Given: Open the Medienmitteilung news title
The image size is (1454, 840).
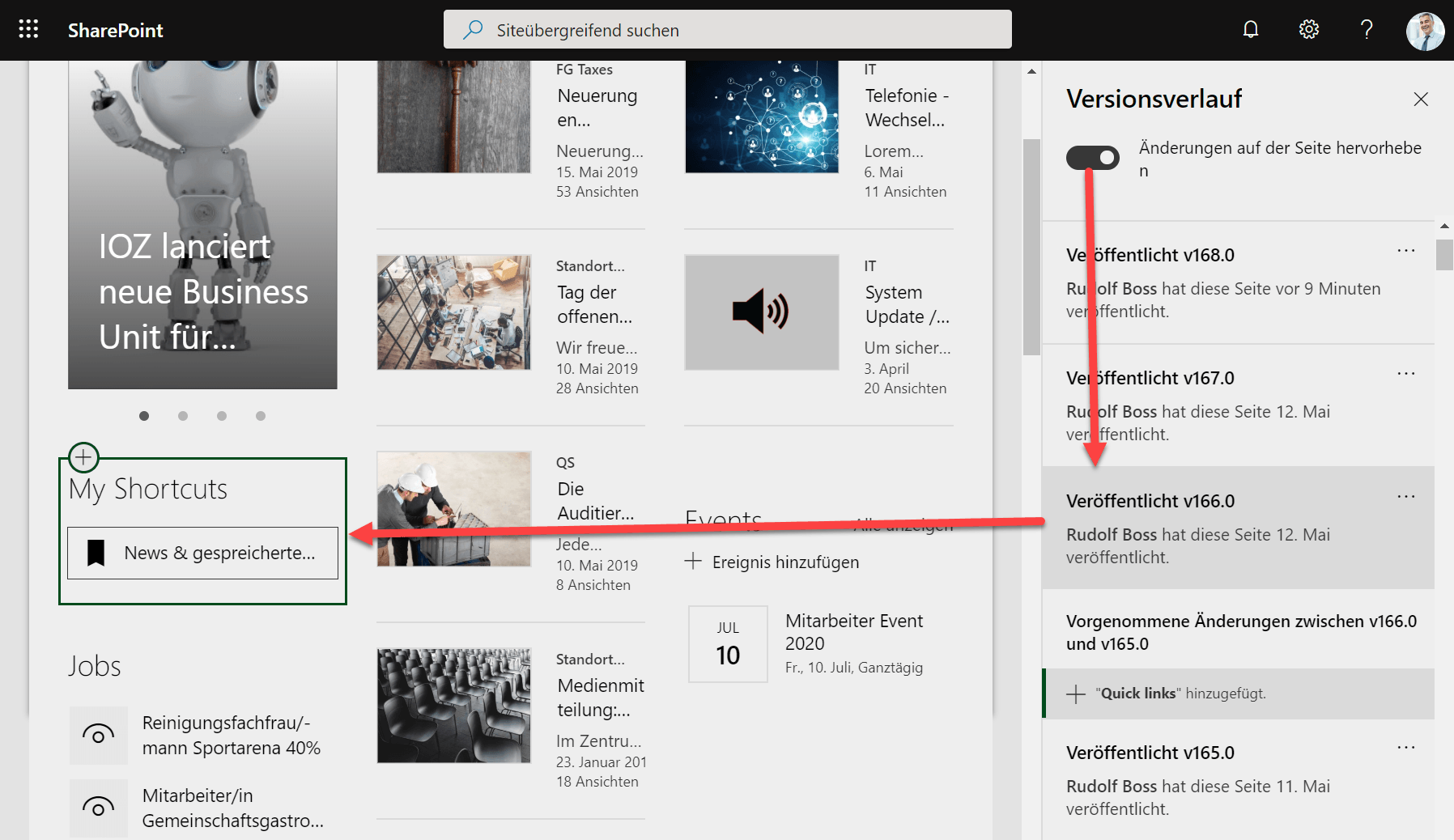Looking at the screenshot, I should 601,698.
